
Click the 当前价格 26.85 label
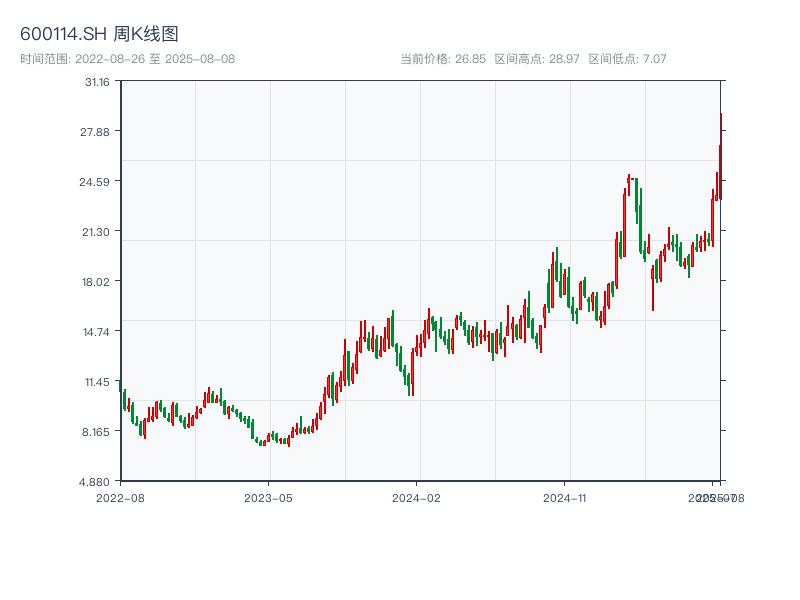tap(442, 59)
